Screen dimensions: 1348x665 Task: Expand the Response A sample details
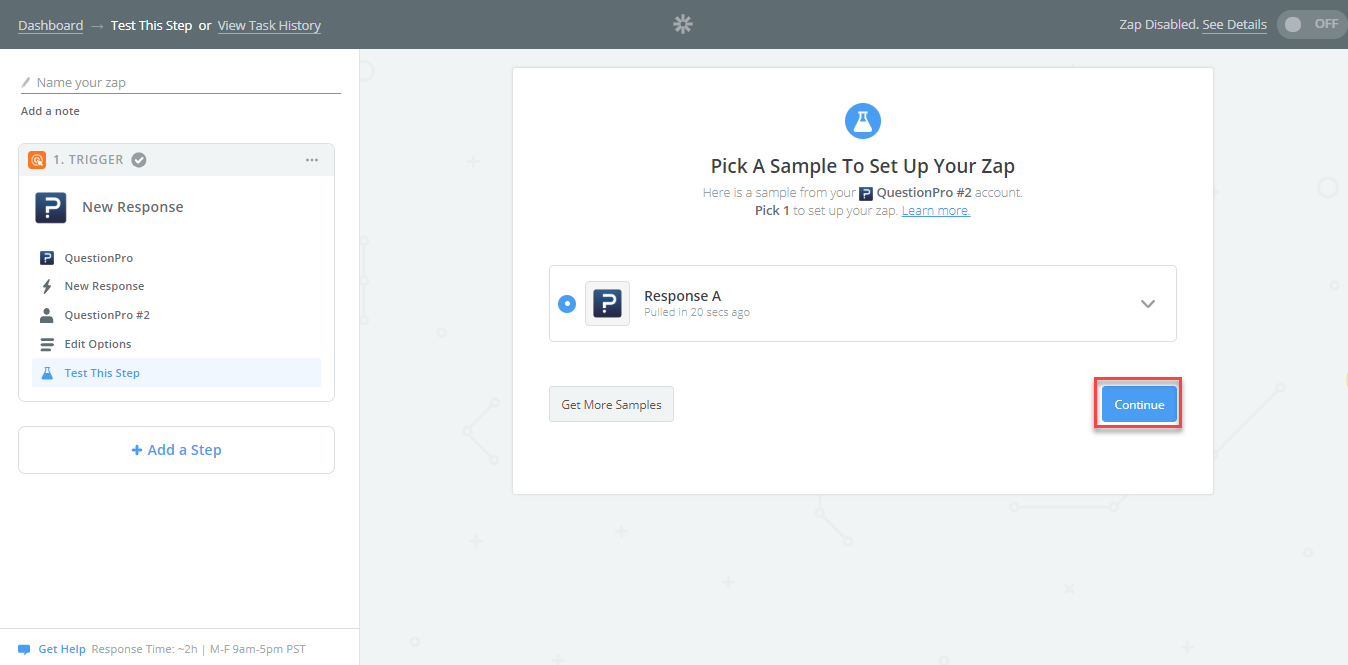coord(1148,304)
